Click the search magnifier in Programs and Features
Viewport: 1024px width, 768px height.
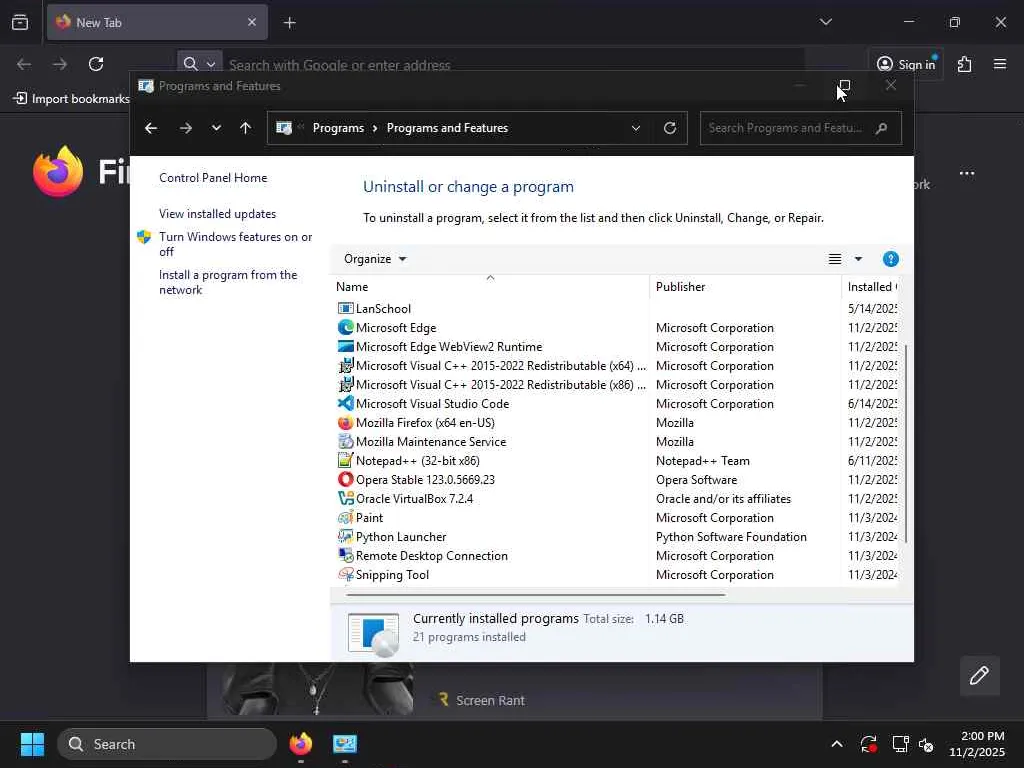tap(882, 128)
